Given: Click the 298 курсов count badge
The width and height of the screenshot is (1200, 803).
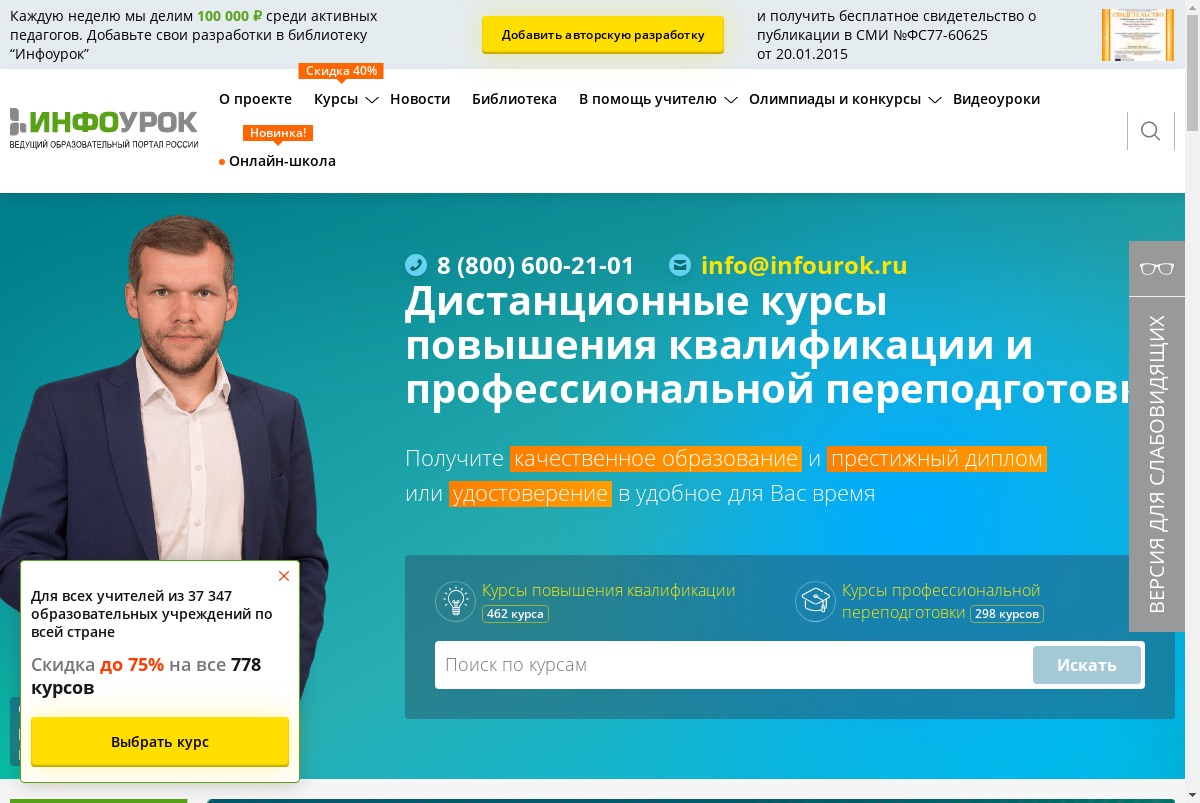Looking at the screenshot, I should (x=1006, y=614).
